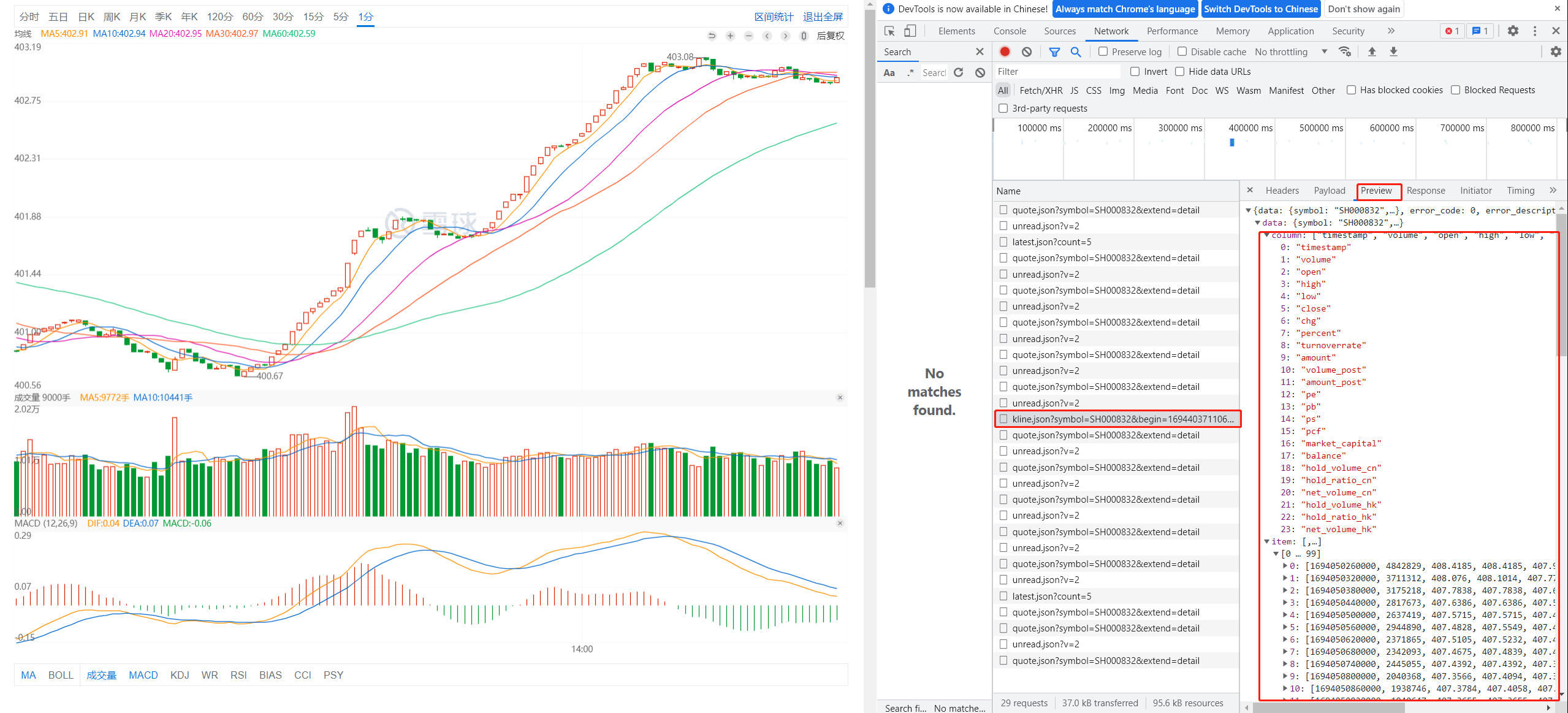This screenshot has height=713, width=1568.
Task: Click Don't show again button
Action: pos(1364,9)
